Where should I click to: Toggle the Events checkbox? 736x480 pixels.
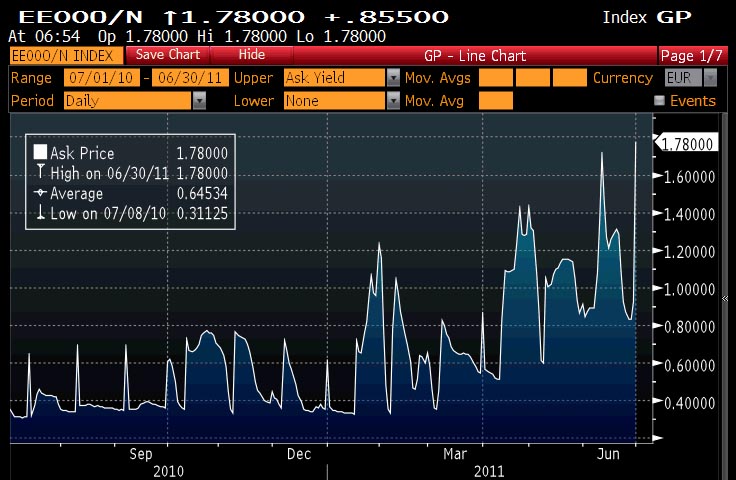click(659, 101)
